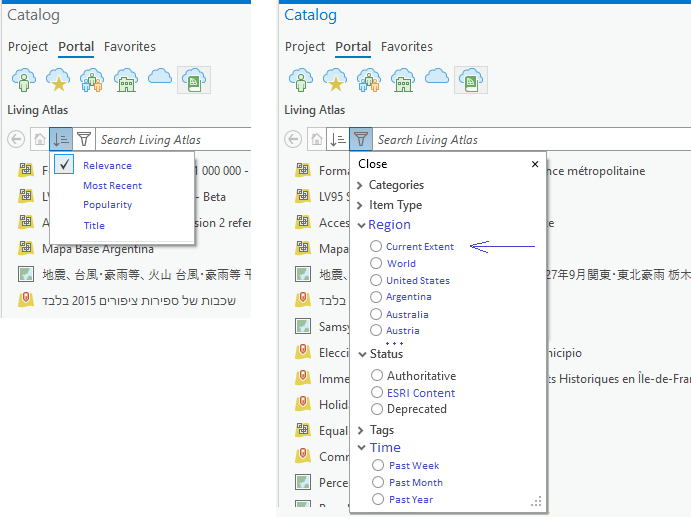Click Home icon in left Catalog pane
This screenshot has height=519, width=691.
point(40,139)
